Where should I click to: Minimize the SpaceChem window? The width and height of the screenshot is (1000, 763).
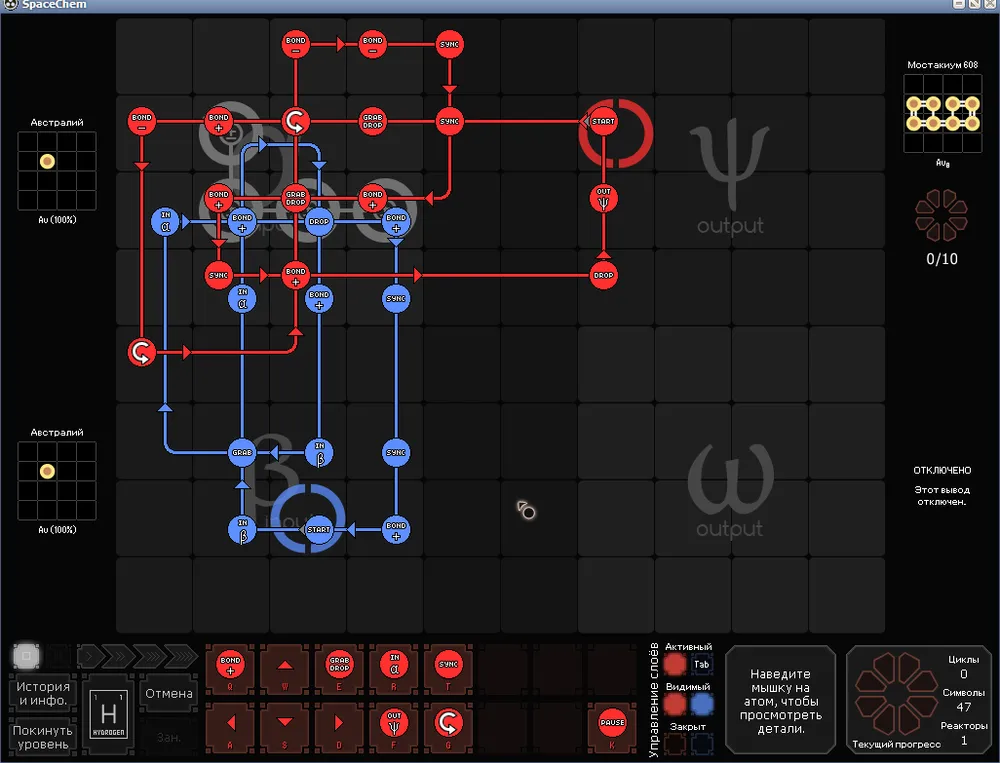pyautogui.click(x=959, y=4)
